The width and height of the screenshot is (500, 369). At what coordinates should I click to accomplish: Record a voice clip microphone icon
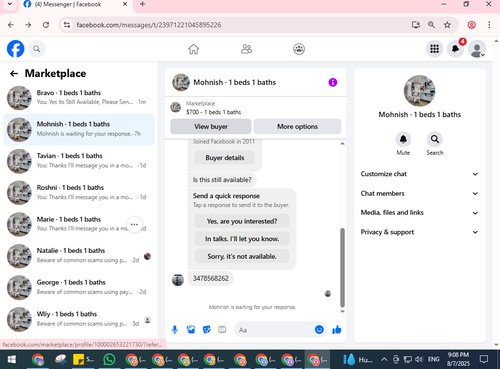[175, 330]
